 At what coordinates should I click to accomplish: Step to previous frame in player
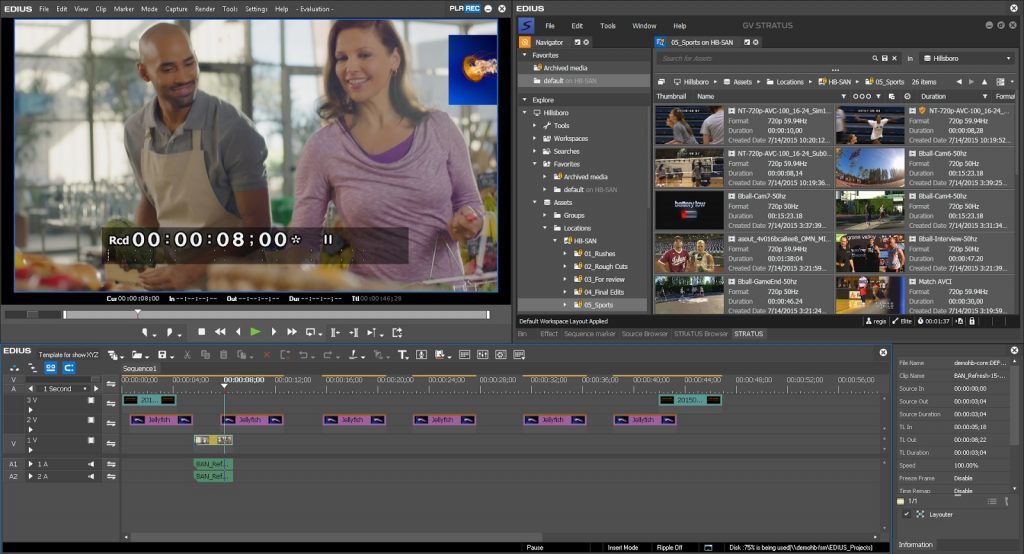tap(238, 332)
